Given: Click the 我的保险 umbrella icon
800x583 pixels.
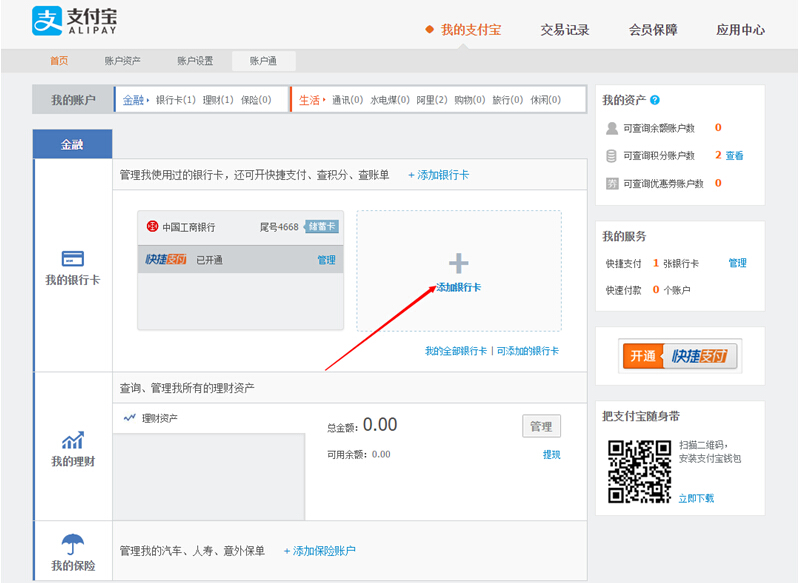Looking at the screenshot, I should [72, 544].
